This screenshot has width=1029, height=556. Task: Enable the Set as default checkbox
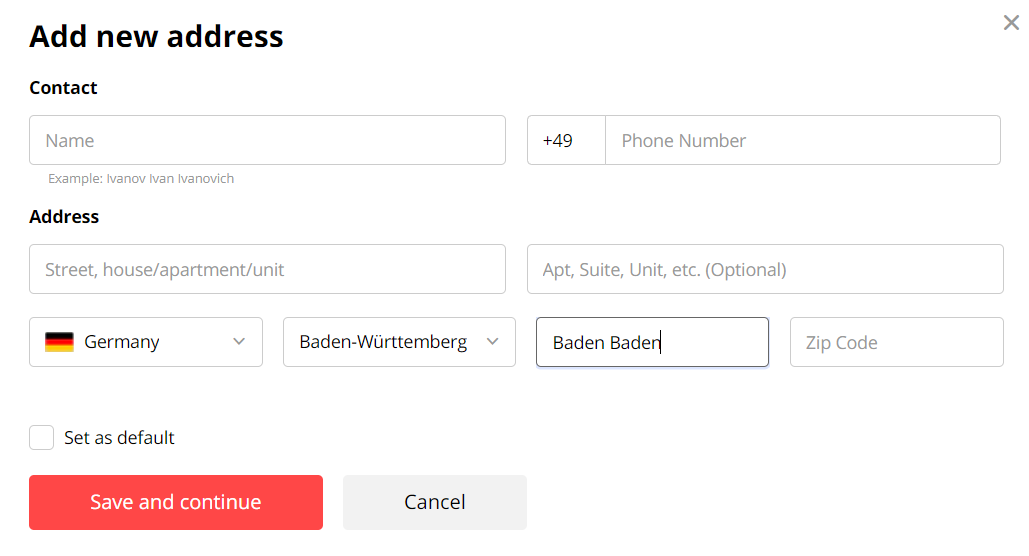pos(41,437)
